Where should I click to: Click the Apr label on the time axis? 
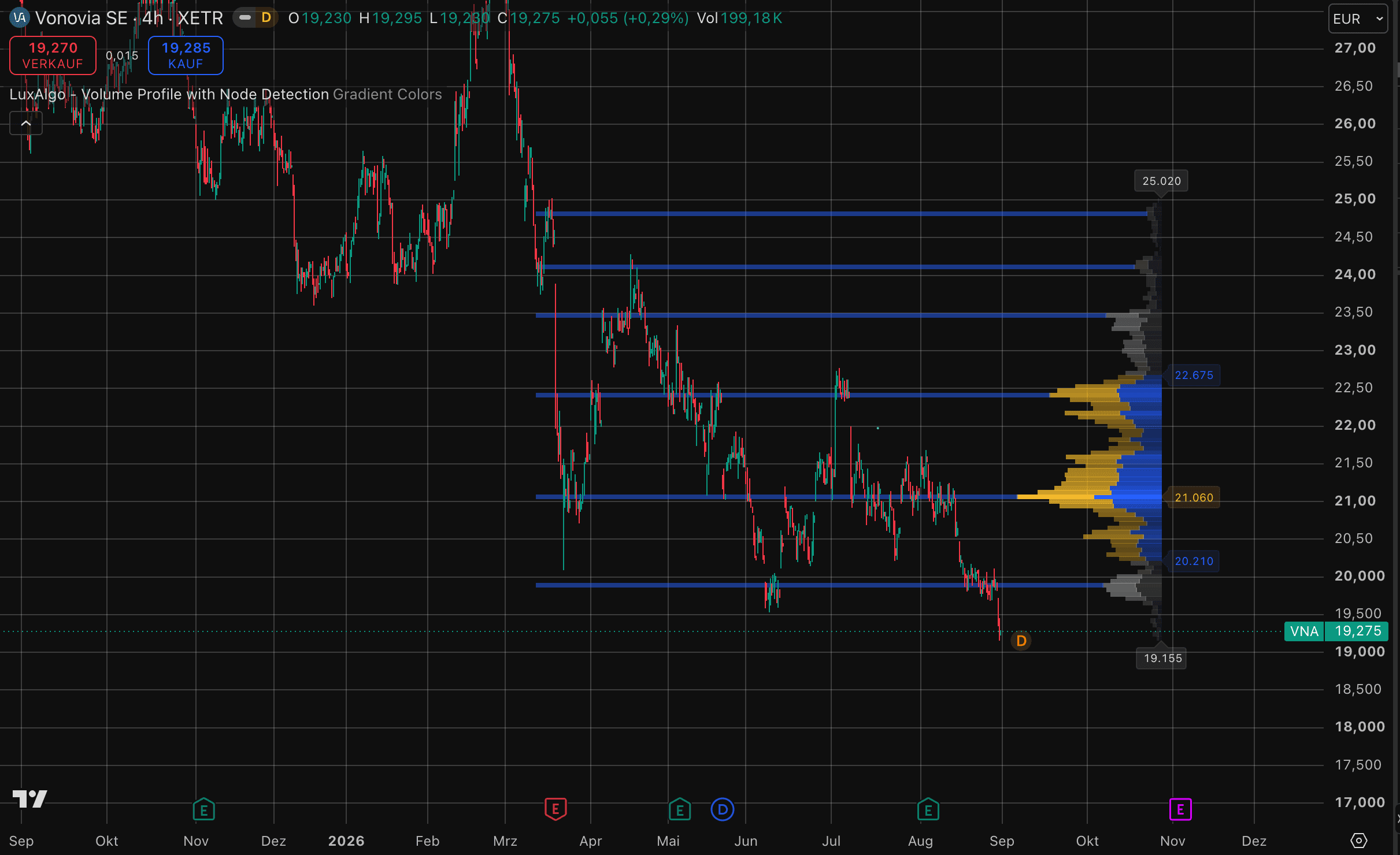coord(591,841)
